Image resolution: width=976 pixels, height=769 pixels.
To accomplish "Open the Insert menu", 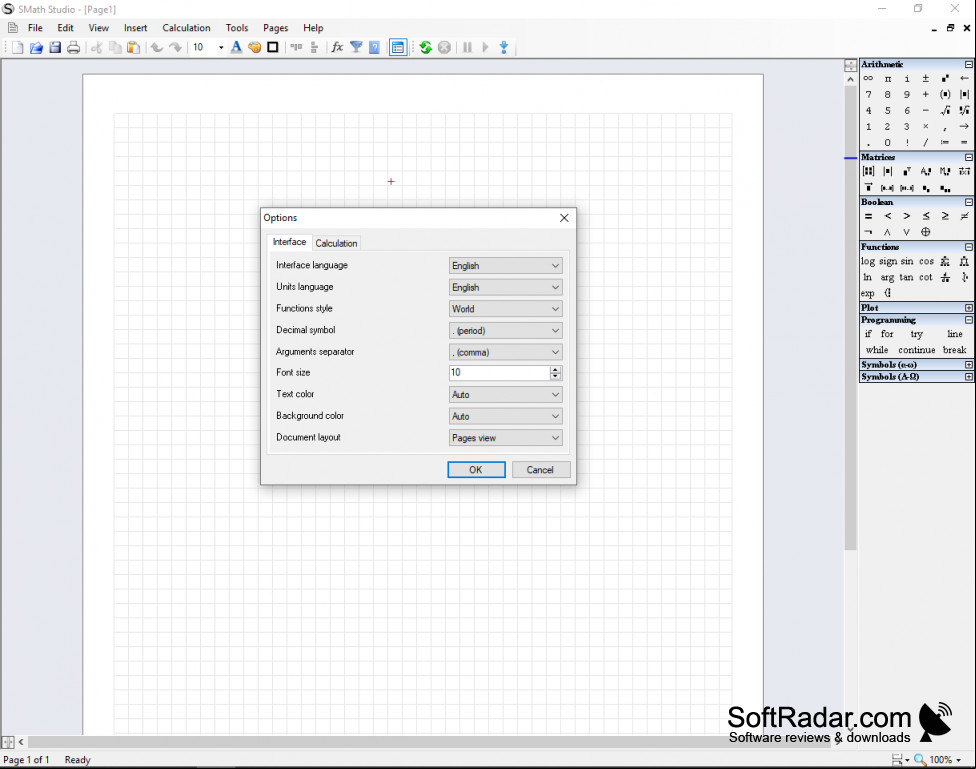I will [135, 28].
